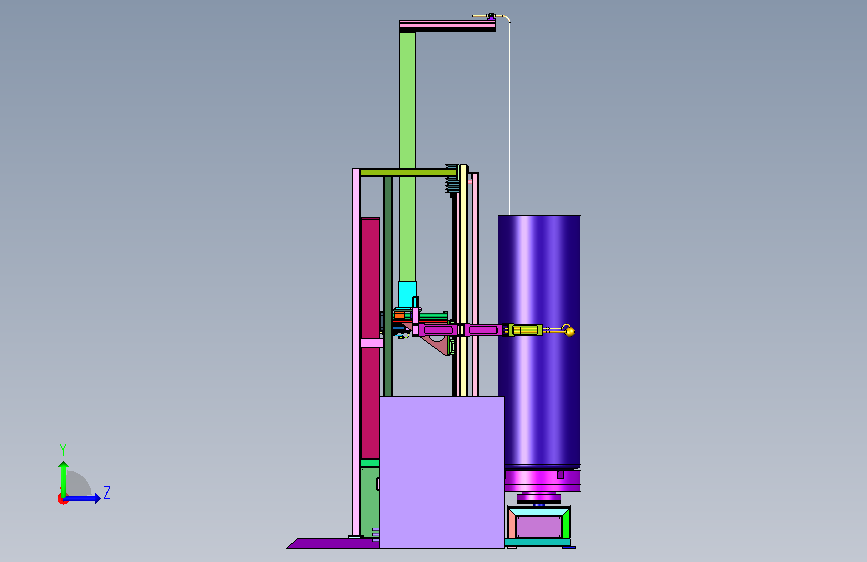Select the tall light-green vertical column
This screenshot has width=867, height=562.
[x=408, y=156]
